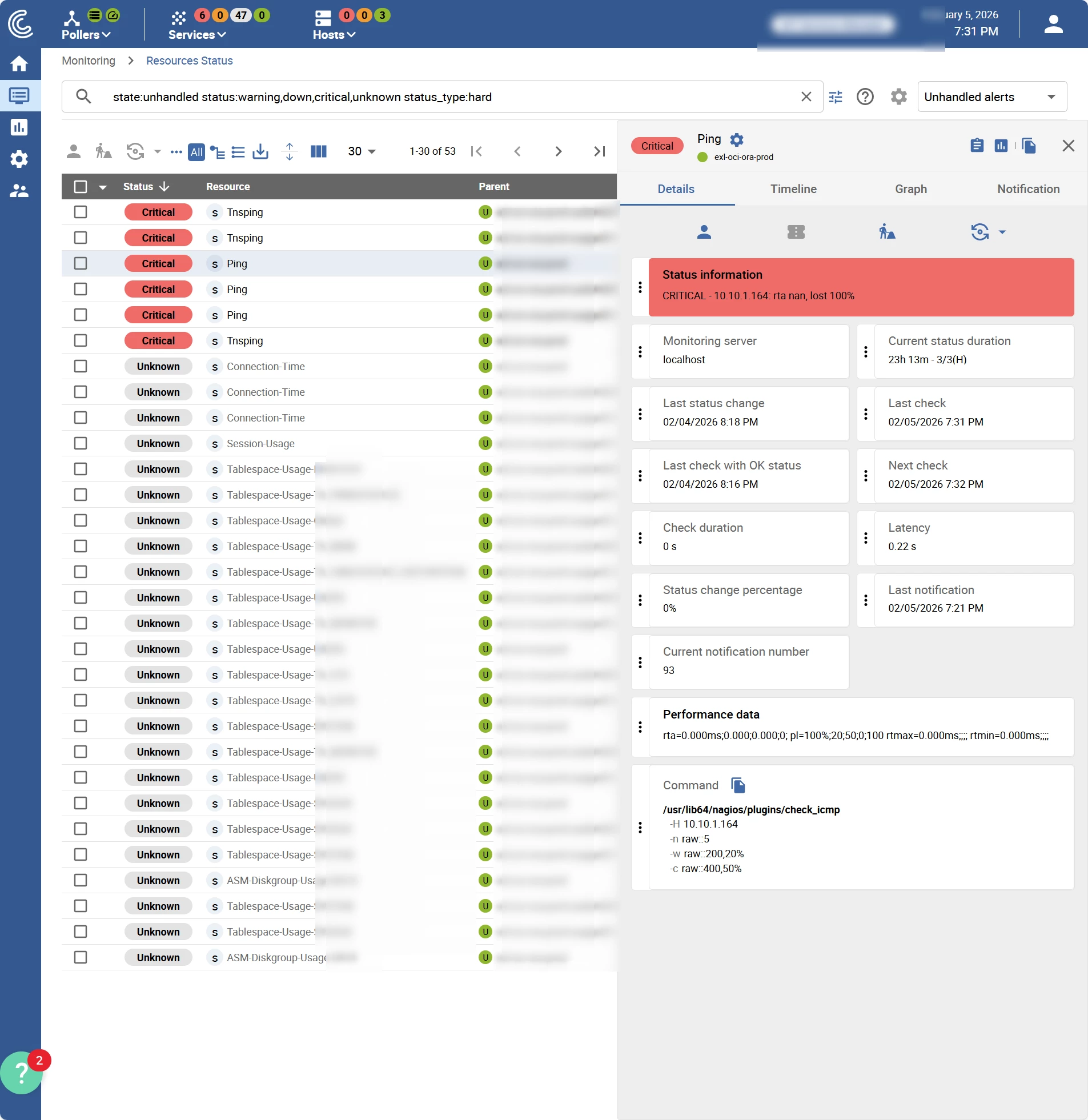Click the Hosts count 3 badge
This screenshot has width=1088, height=1120.
coord(382,15)
